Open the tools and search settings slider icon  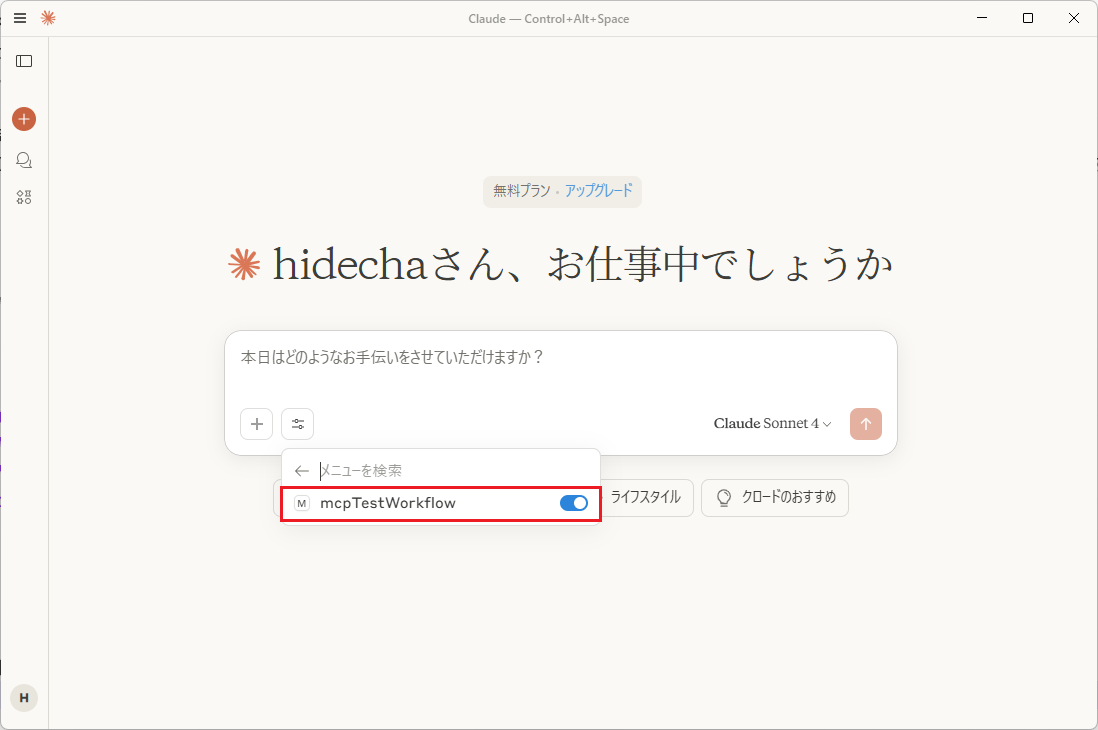click(x=298, y=424)
